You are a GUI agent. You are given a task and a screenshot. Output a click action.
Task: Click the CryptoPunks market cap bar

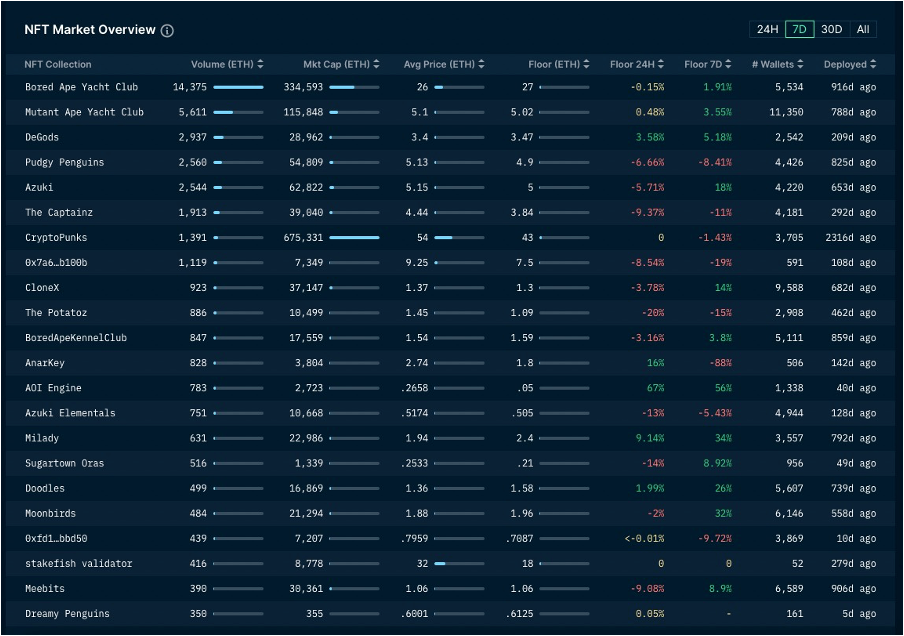354,238
